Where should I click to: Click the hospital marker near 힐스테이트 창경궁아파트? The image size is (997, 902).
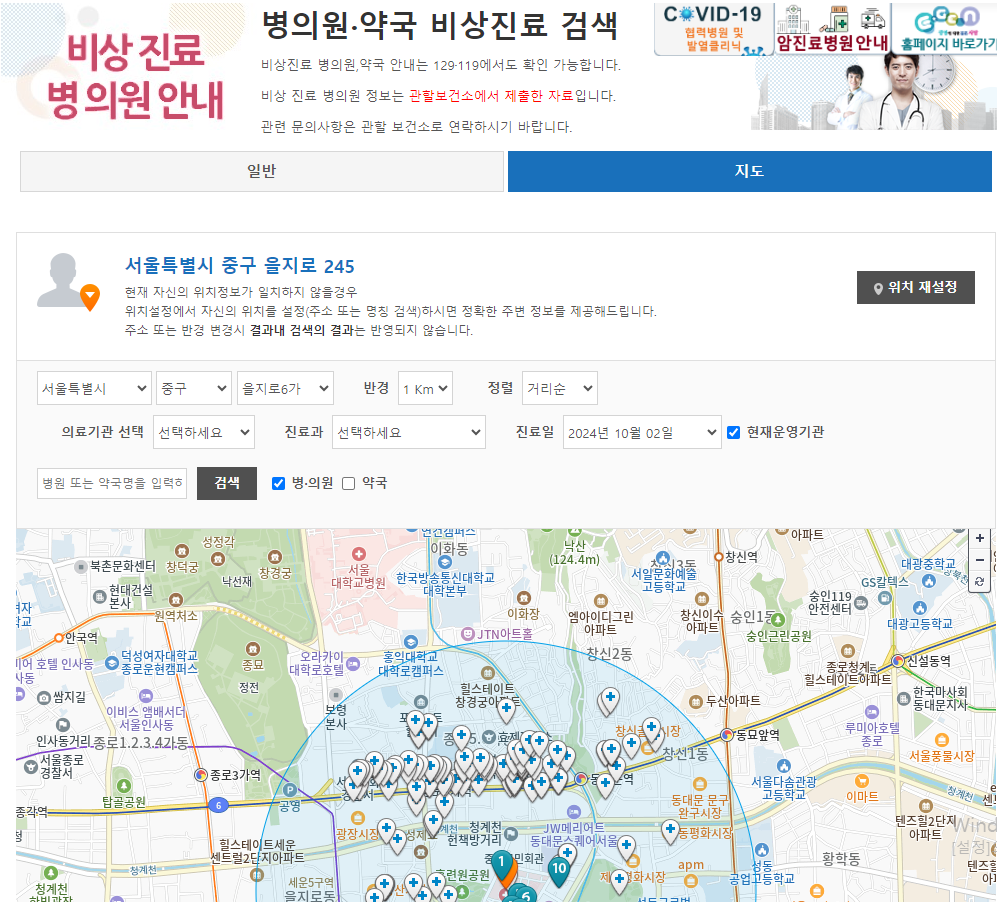(x=506, y=709)
